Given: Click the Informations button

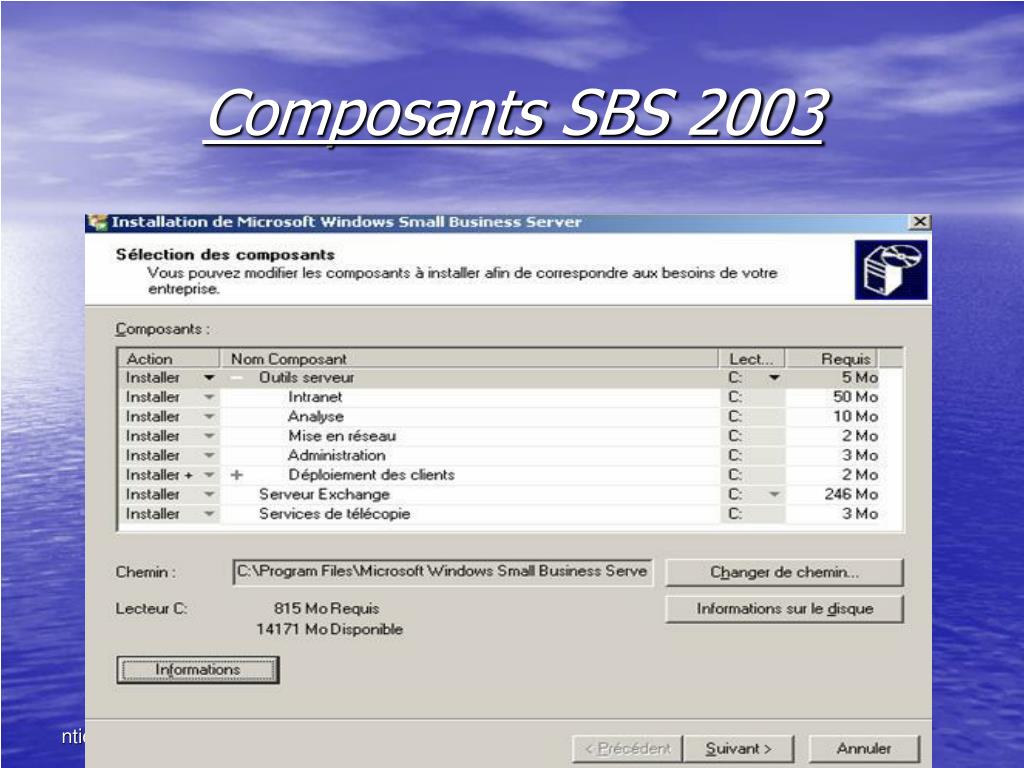Looking at the screenshot, I should tap(198, 670).
